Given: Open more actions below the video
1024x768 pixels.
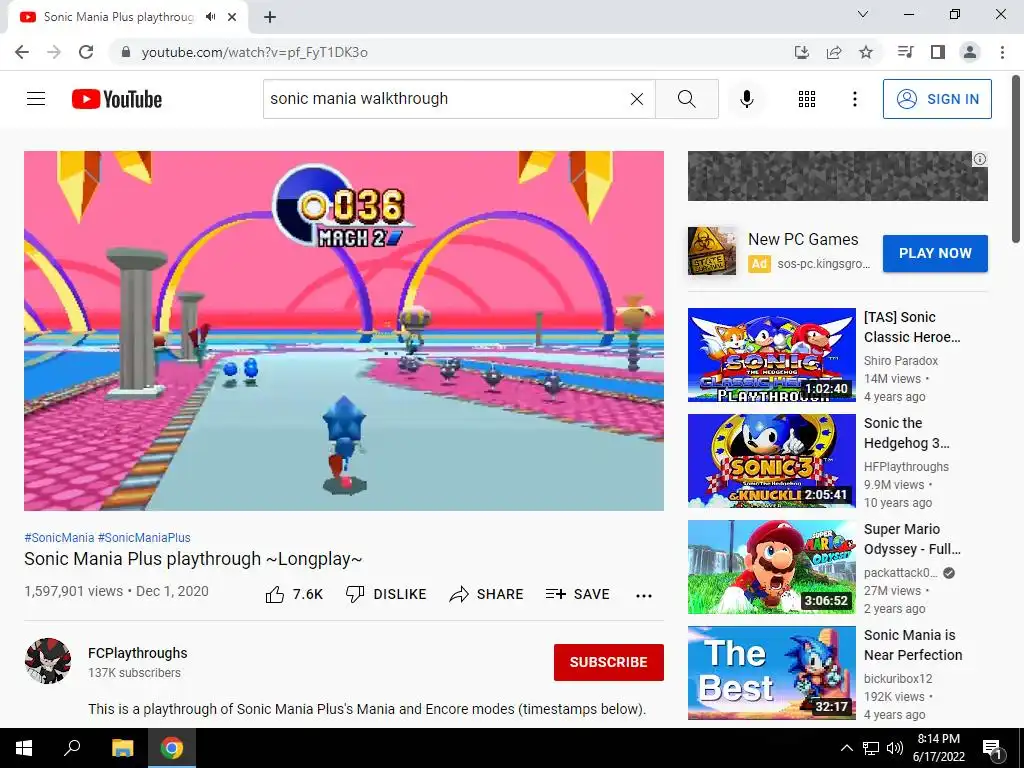Looking at the screenshot, I should [x=644, y=595].
